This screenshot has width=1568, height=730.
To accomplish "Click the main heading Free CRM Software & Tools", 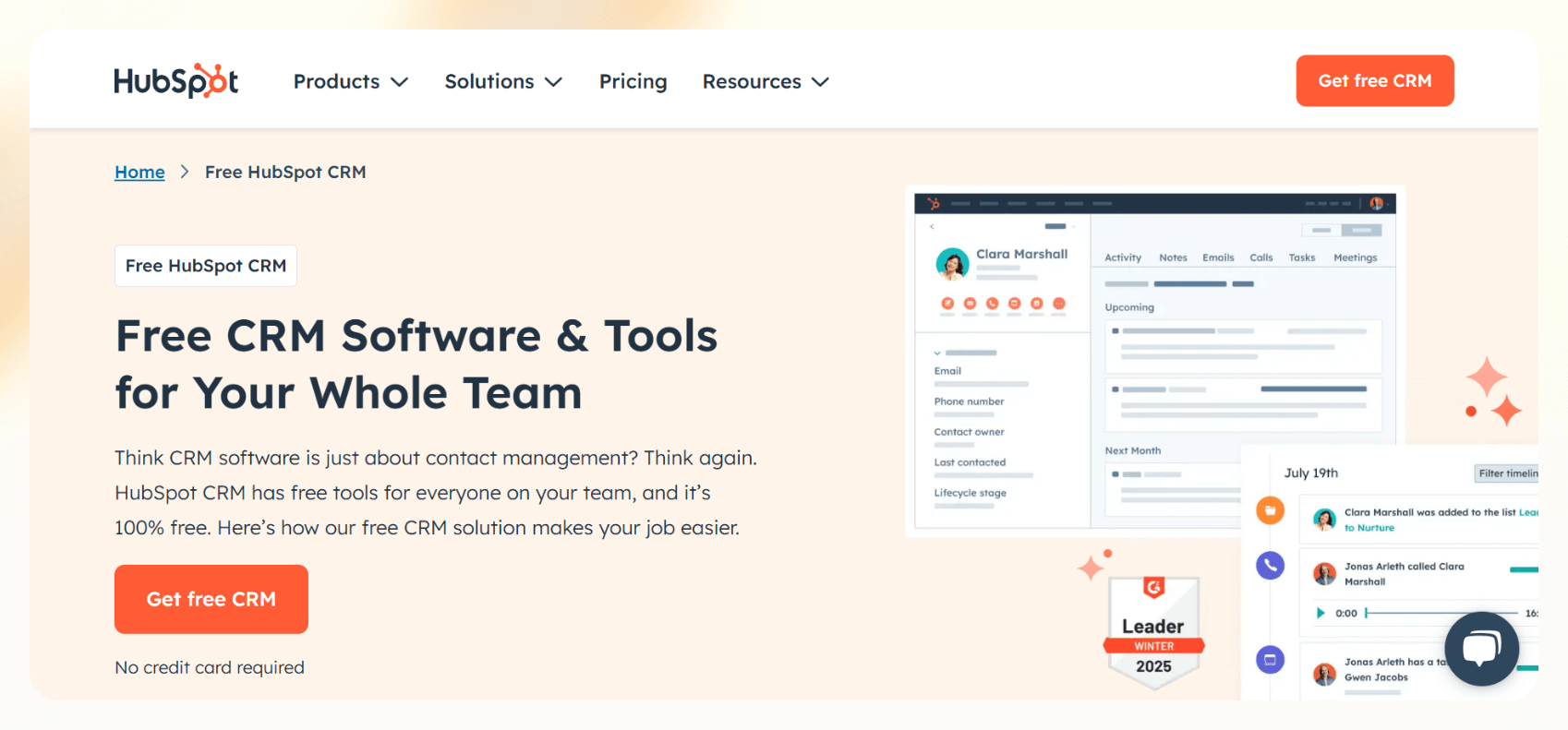I will [x=416, y=364].
